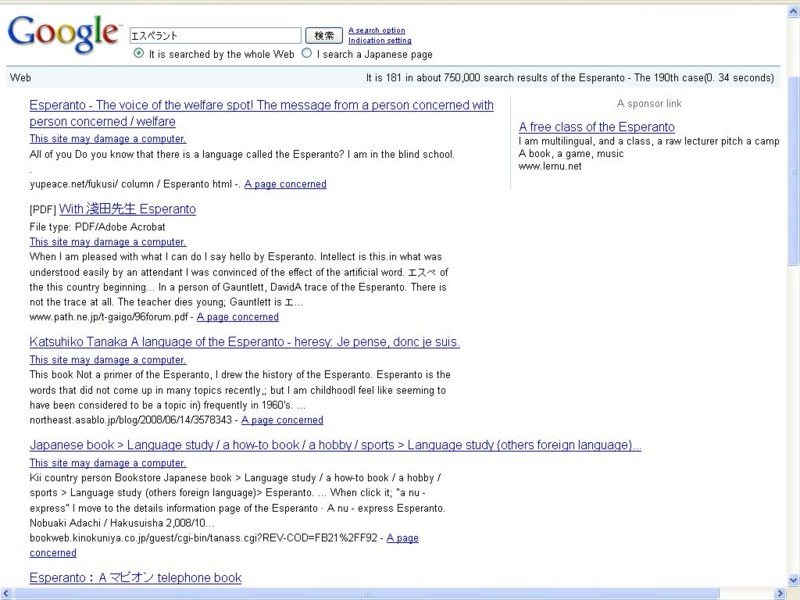The height and width of the screenshot is (600, 800).
Task: Click the 'File type: PDF/Adobe Acrobat' text
Action: pos(97,227)
